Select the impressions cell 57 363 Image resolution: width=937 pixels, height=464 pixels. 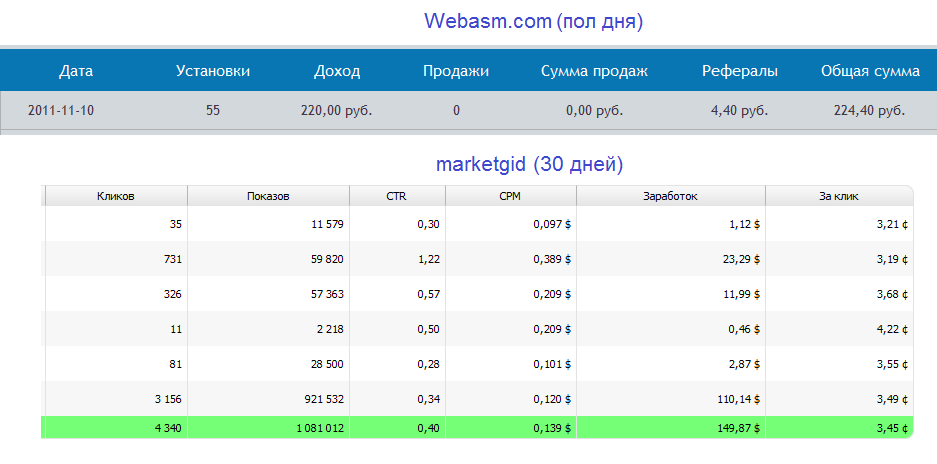(325, 294)
